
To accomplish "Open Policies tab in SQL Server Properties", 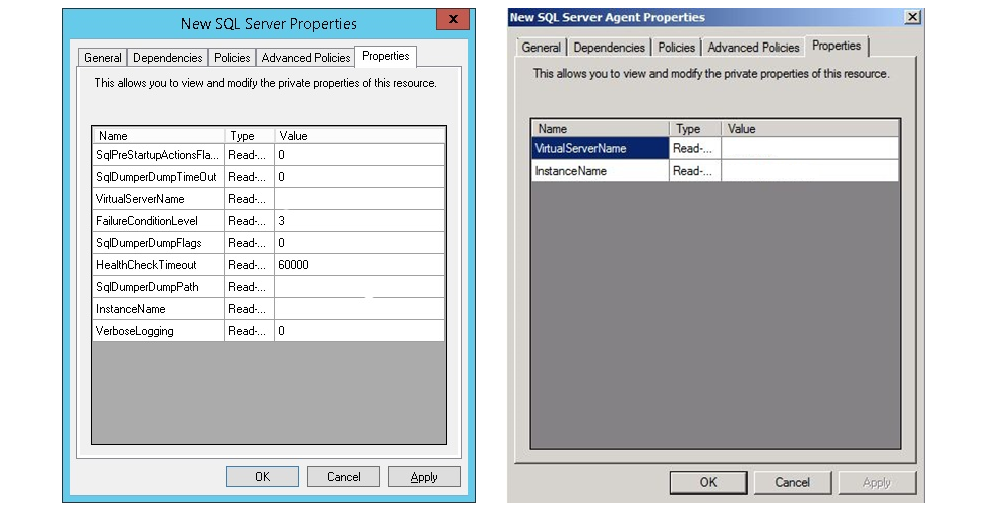I will 232,58.
